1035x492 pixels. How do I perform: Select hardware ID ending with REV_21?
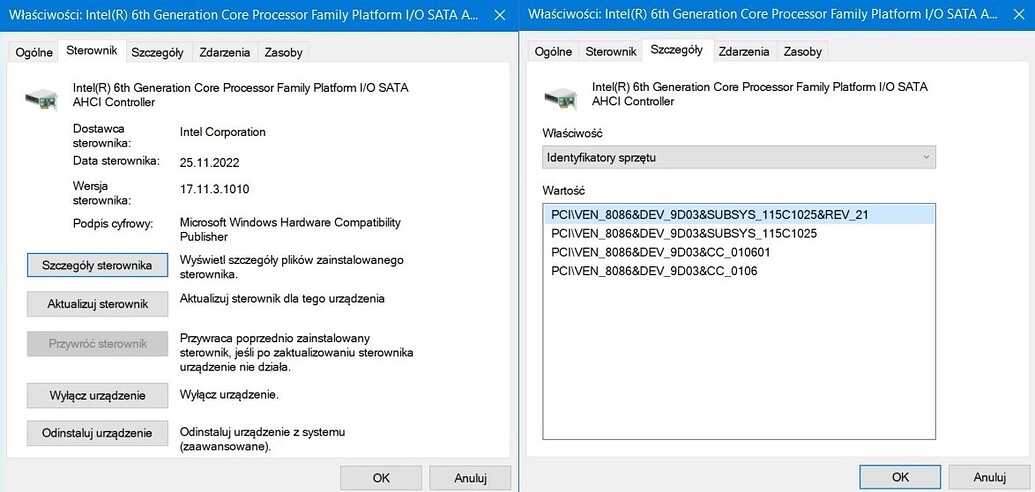(x=710, y=215)
